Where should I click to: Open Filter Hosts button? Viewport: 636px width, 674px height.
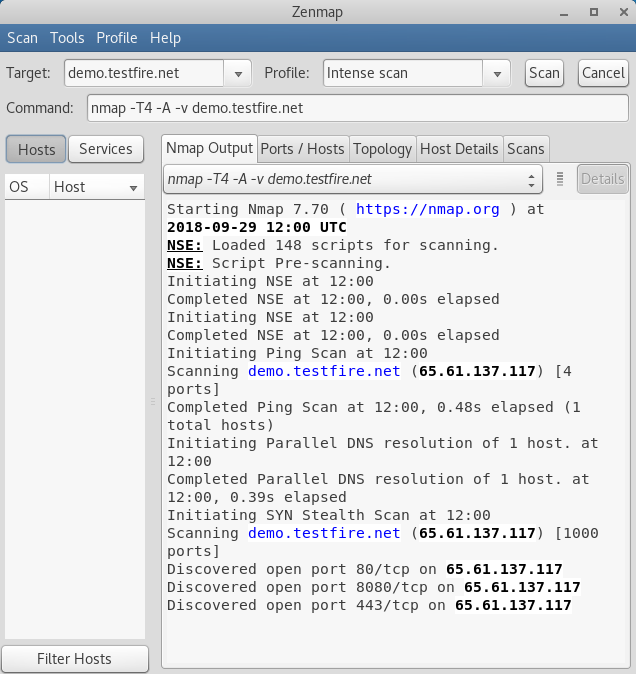click(74, 659)
